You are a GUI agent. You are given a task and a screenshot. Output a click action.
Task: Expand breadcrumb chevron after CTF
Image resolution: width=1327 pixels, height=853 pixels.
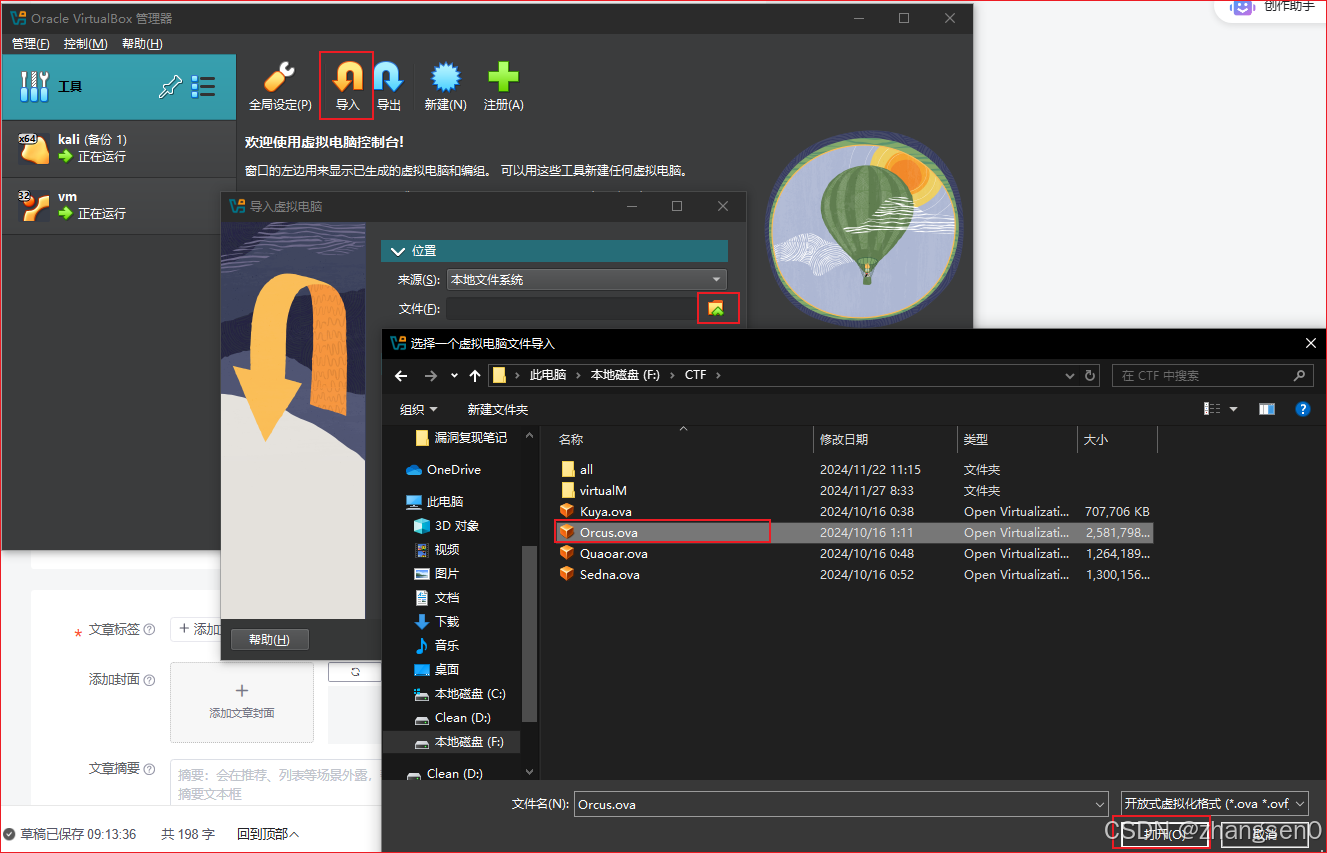tap(718, 376)
